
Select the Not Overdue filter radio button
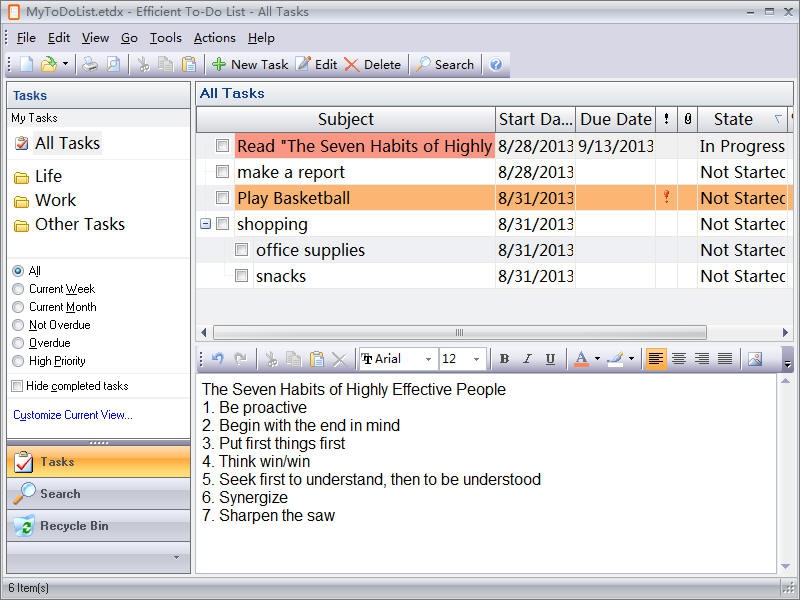coord(18,325)
